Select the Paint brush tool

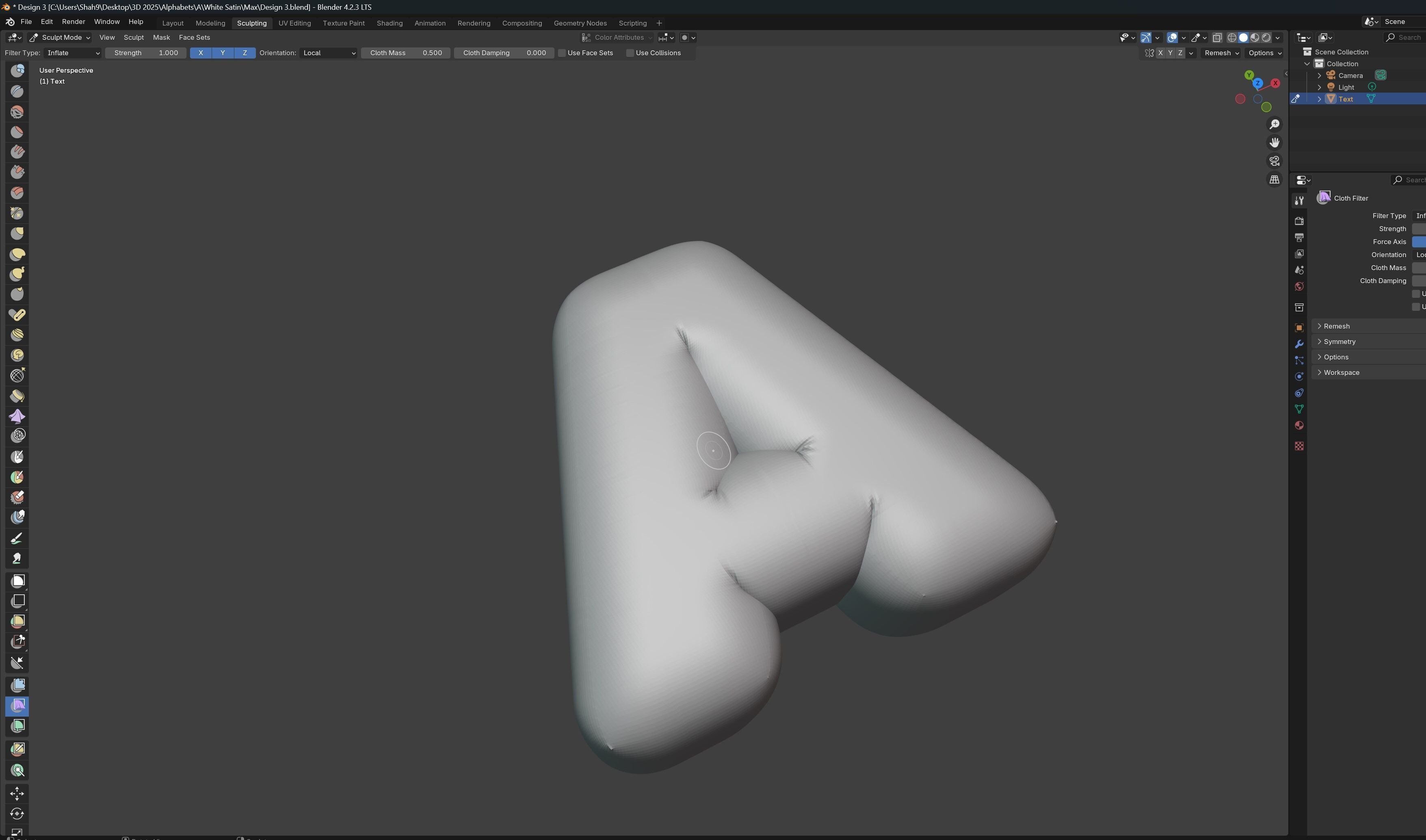(17, 538)
